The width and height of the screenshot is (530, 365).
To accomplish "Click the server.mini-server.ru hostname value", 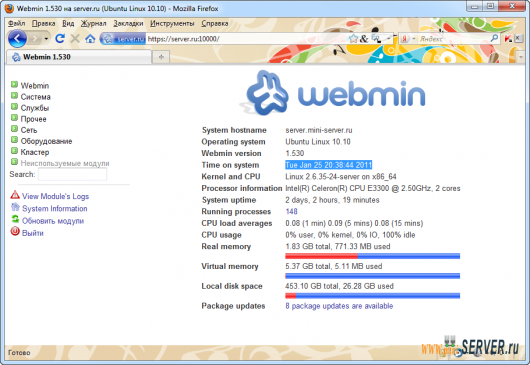I will point(319,130).
